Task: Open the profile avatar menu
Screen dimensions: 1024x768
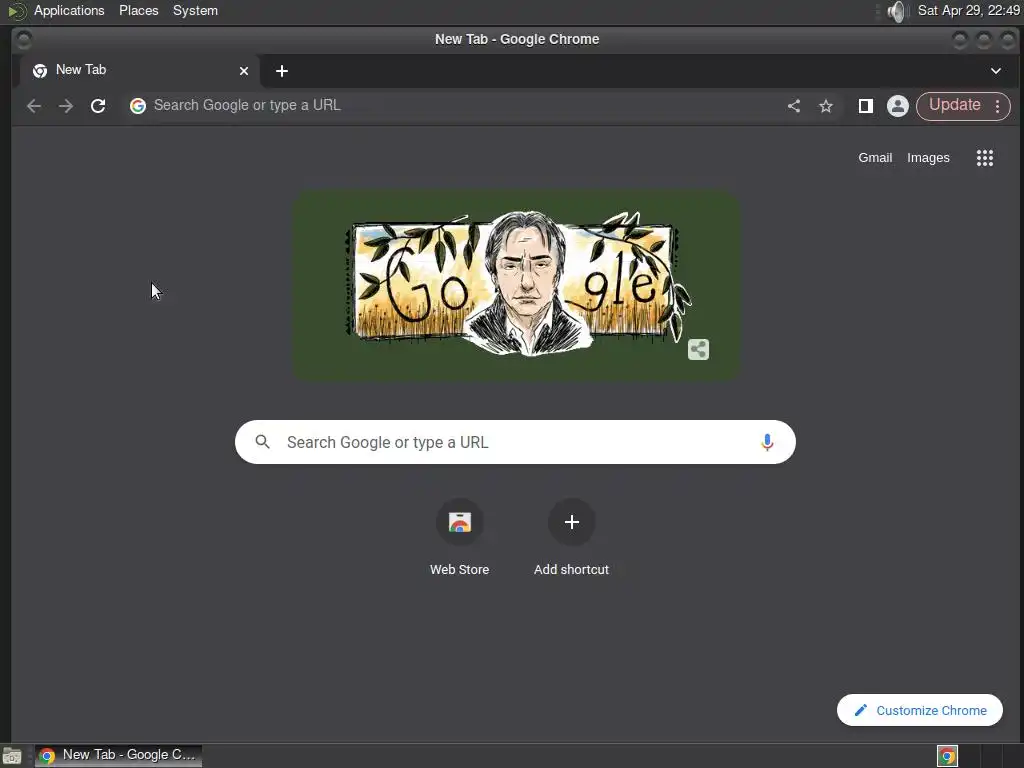Action: (897, 106)
